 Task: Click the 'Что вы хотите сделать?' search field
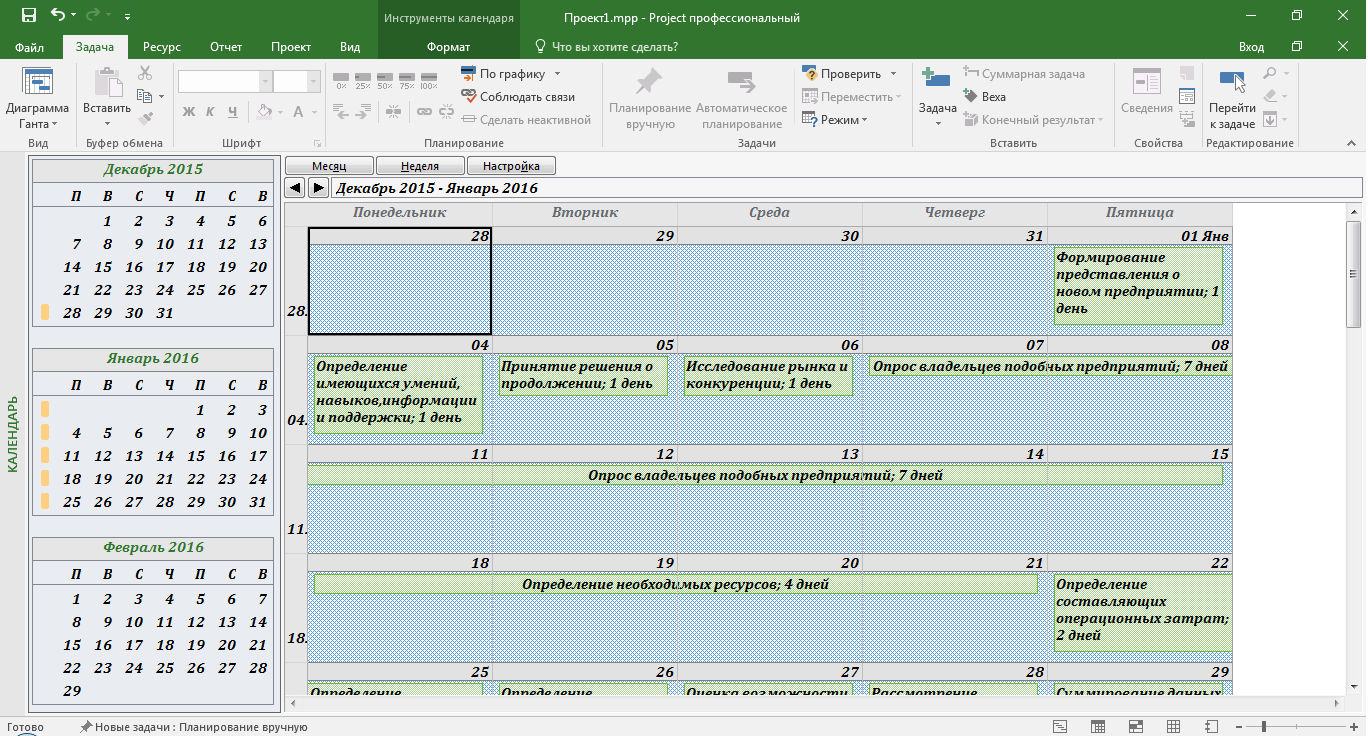tap(616, 47)
